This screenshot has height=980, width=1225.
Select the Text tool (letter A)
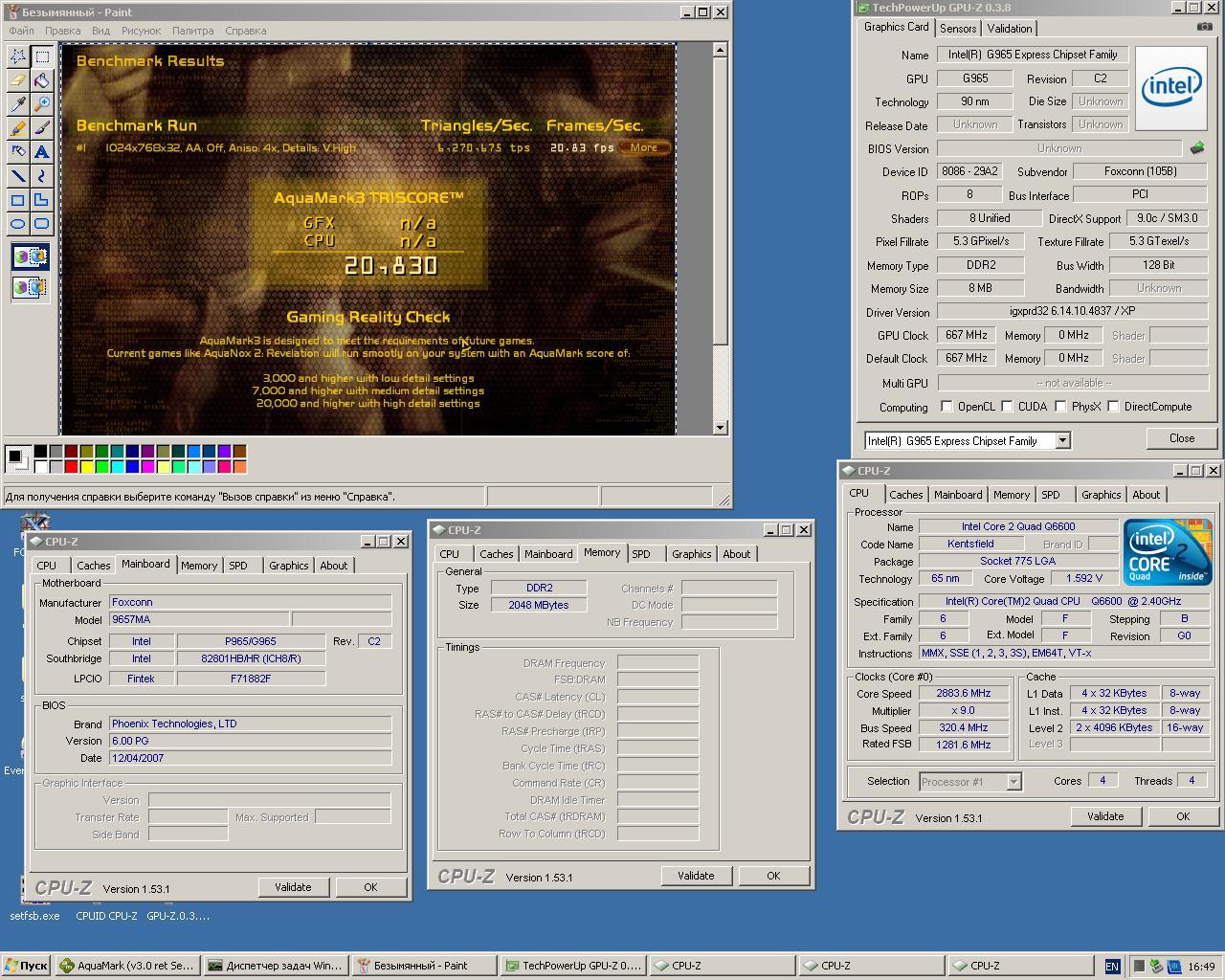pos(42,152)
